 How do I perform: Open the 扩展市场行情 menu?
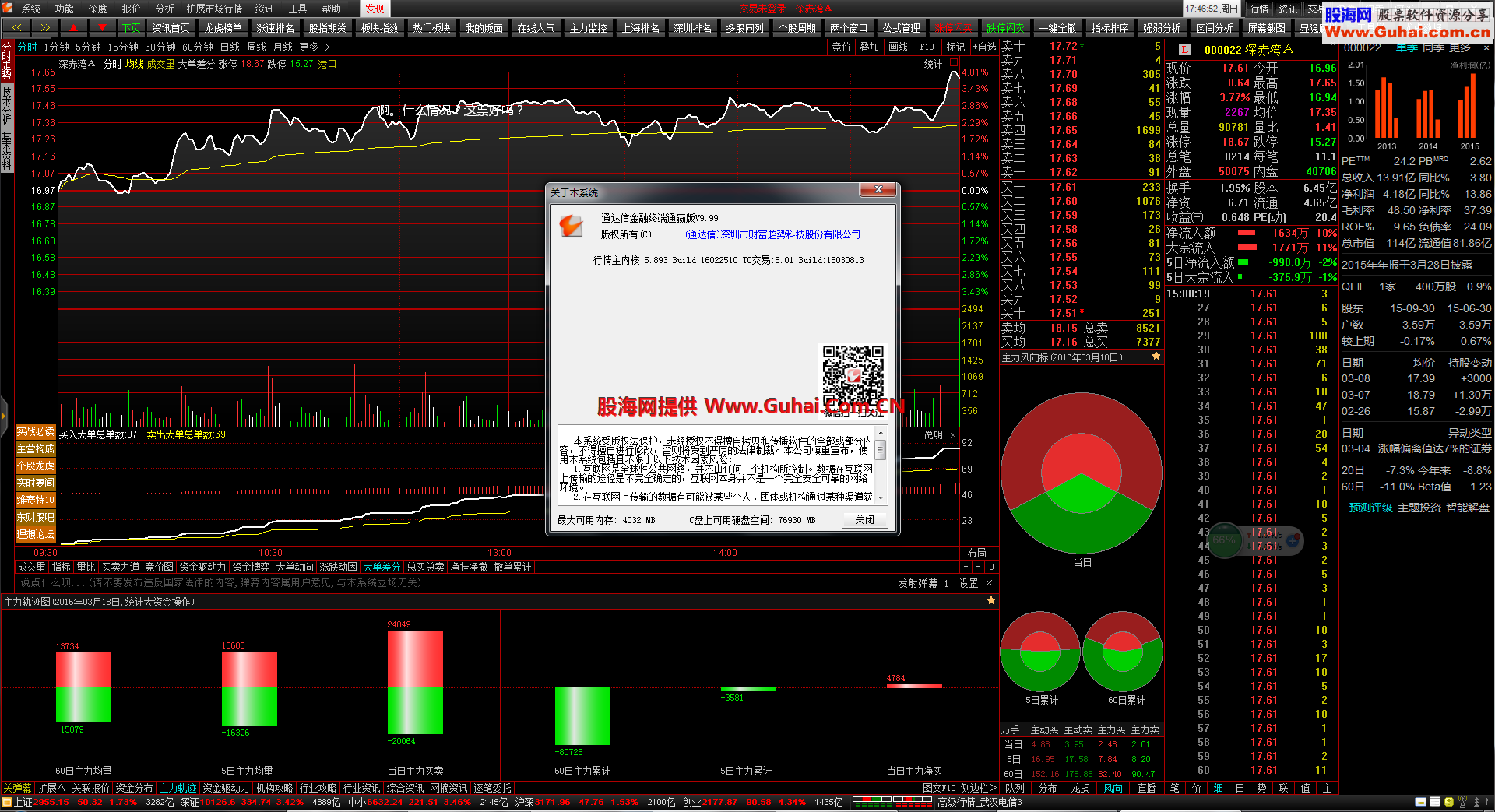(214, 9)
